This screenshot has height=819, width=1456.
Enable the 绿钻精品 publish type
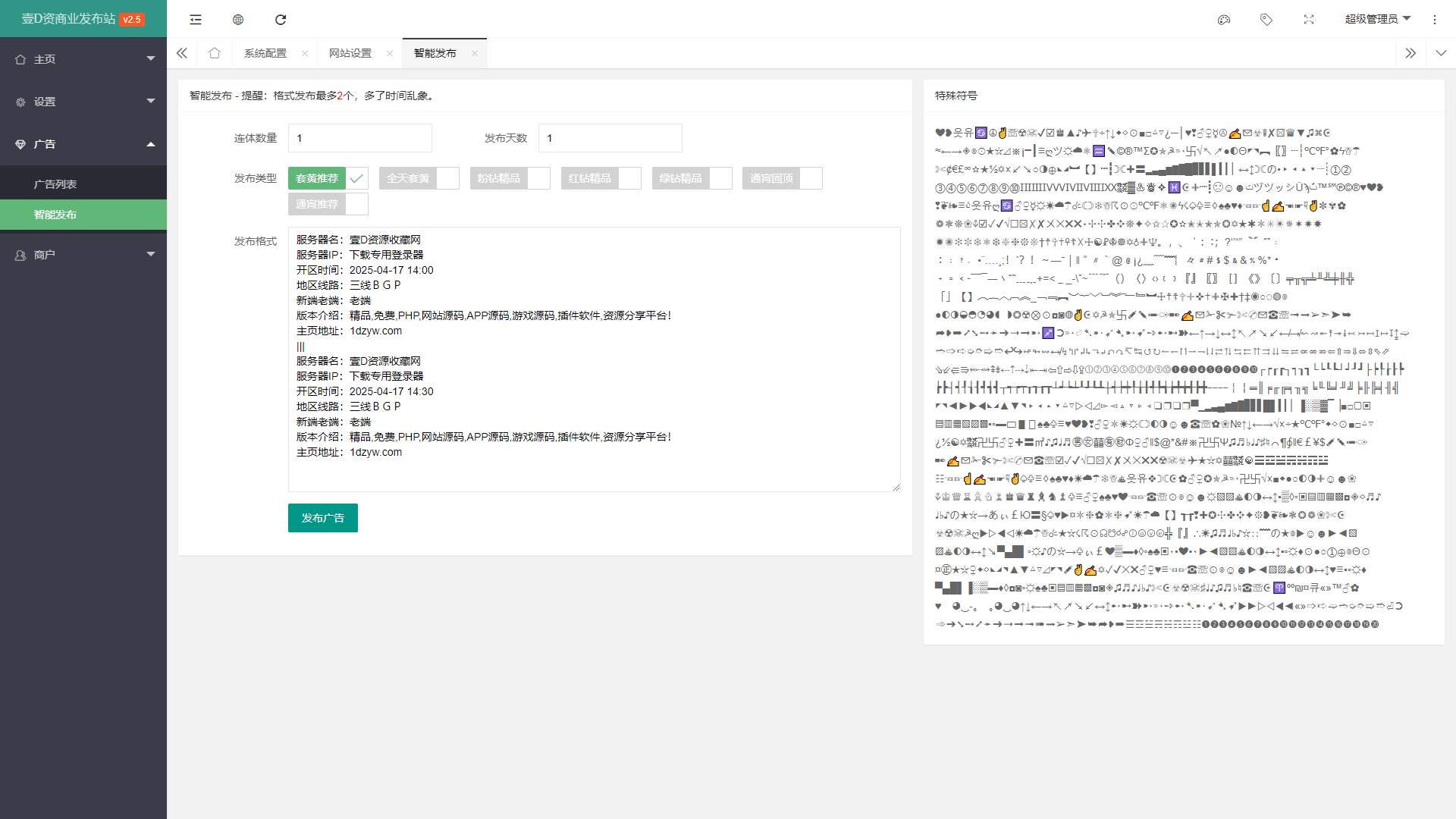point(692,178)
